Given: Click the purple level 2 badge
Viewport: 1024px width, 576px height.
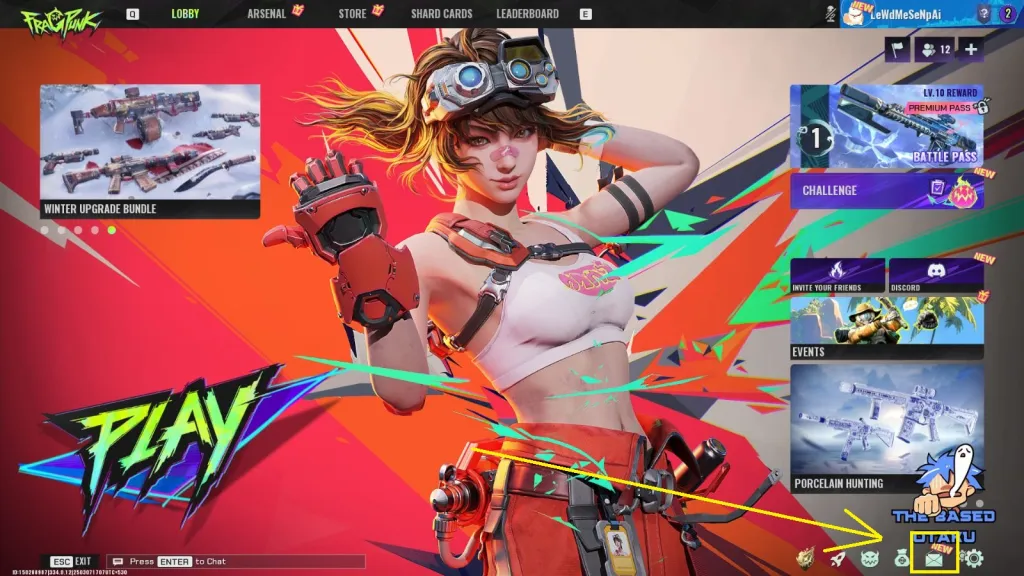Looking at the screenshot, I should point(1008,14).
